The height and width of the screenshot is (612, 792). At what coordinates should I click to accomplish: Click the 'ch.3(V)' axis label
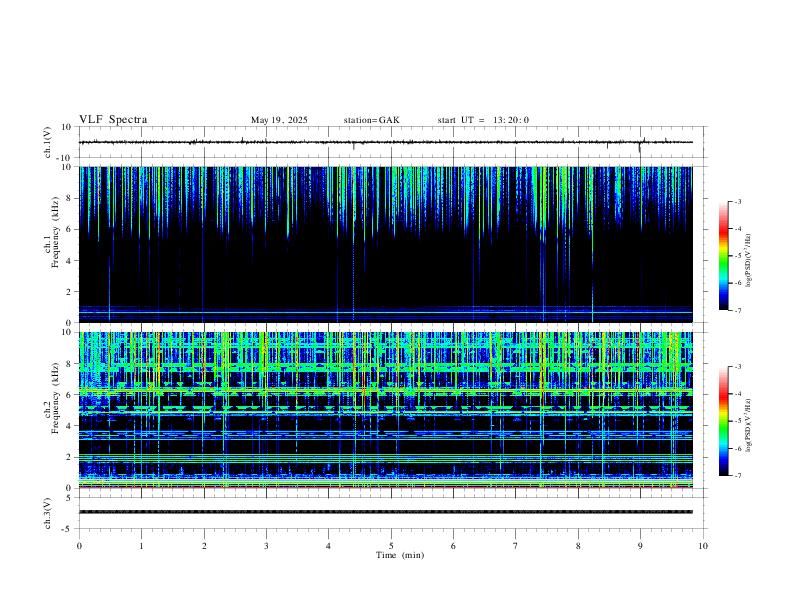[x=48, y=513]
